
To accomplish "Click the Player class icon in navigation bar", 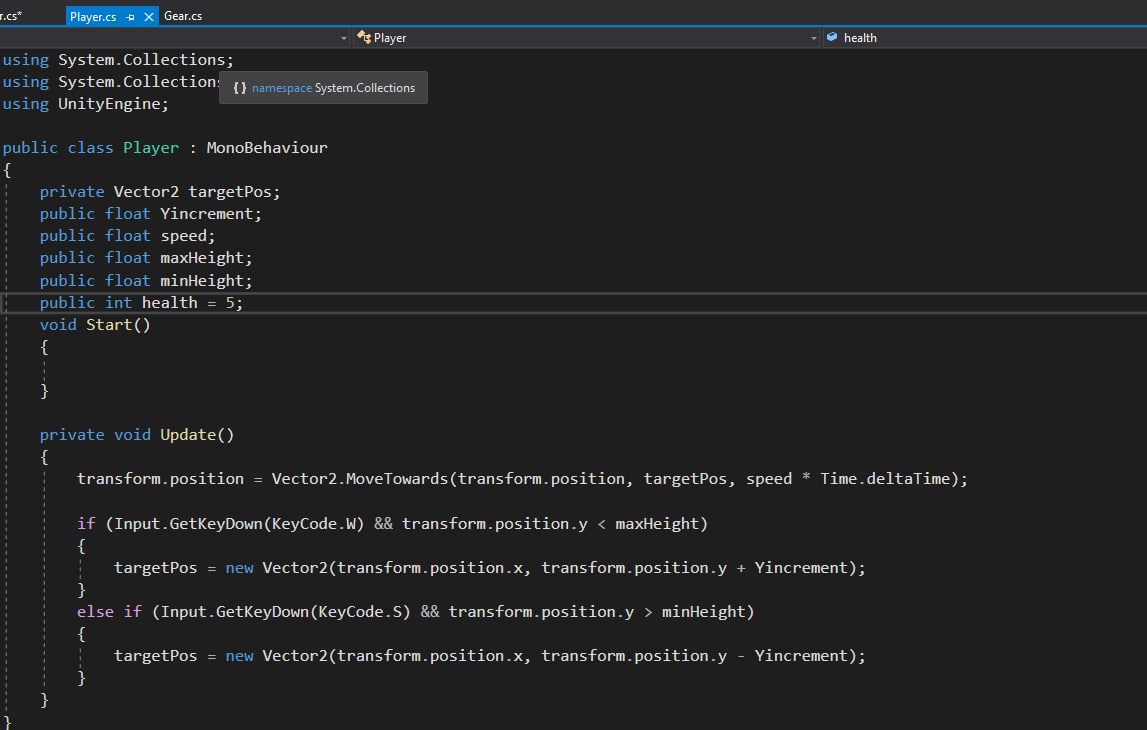I will click(x=364, y=38).
